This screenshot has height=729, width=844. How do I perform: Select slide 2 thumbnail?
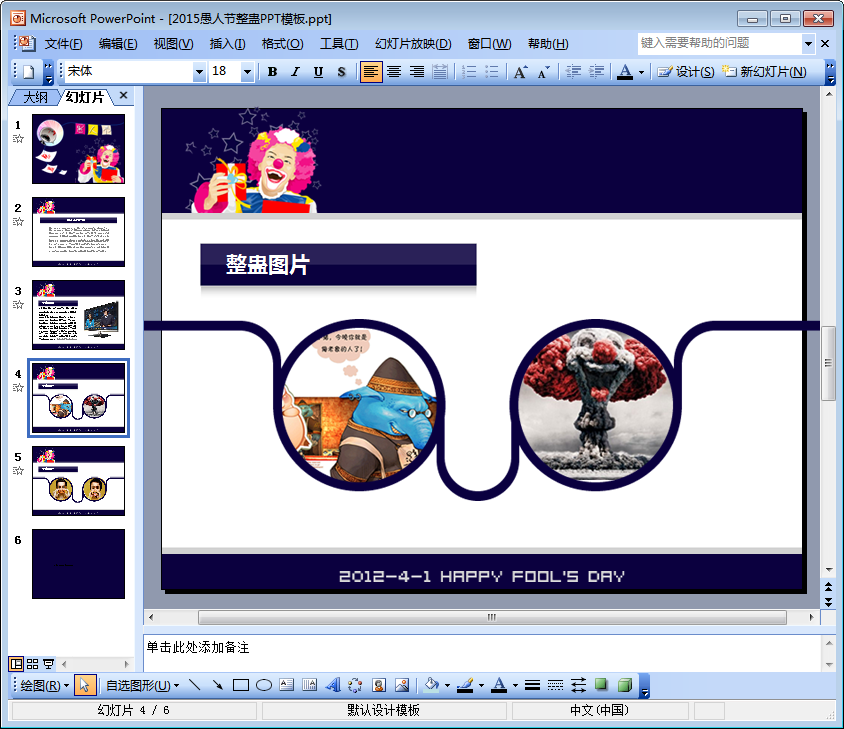(x=78, y=232)
